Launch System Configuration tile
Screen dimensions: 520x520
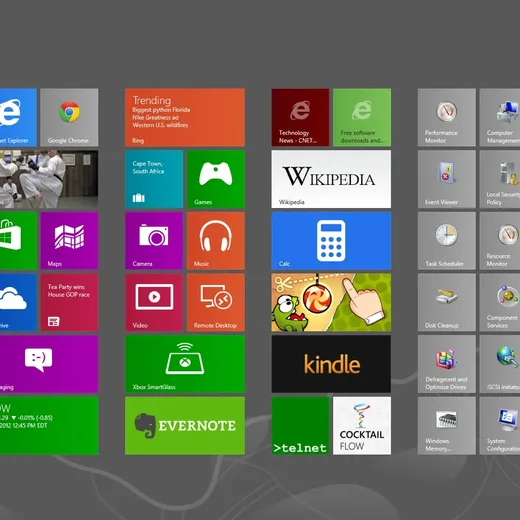point(500,426)
